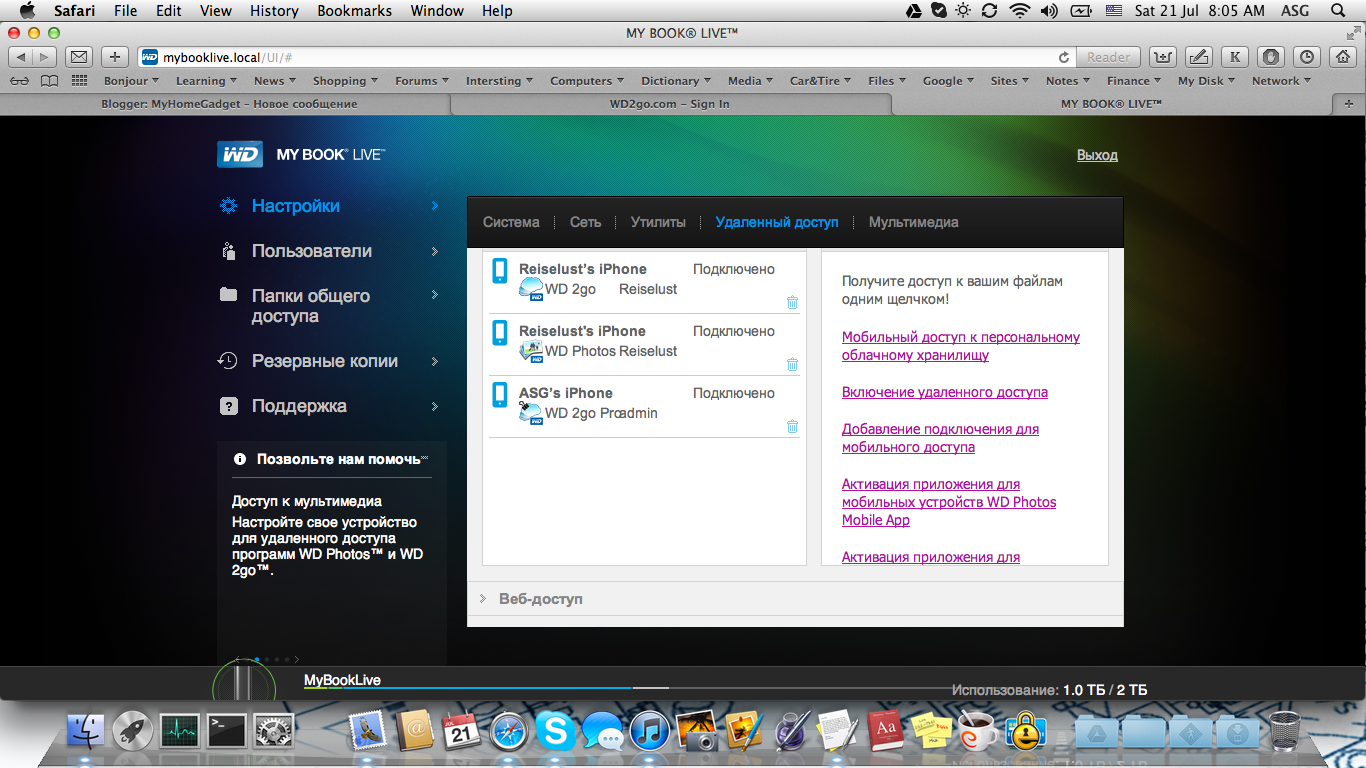1366x768 pixels.
Task: Open Reading List via the glasses icon
Action: click(x=19, y=81)
